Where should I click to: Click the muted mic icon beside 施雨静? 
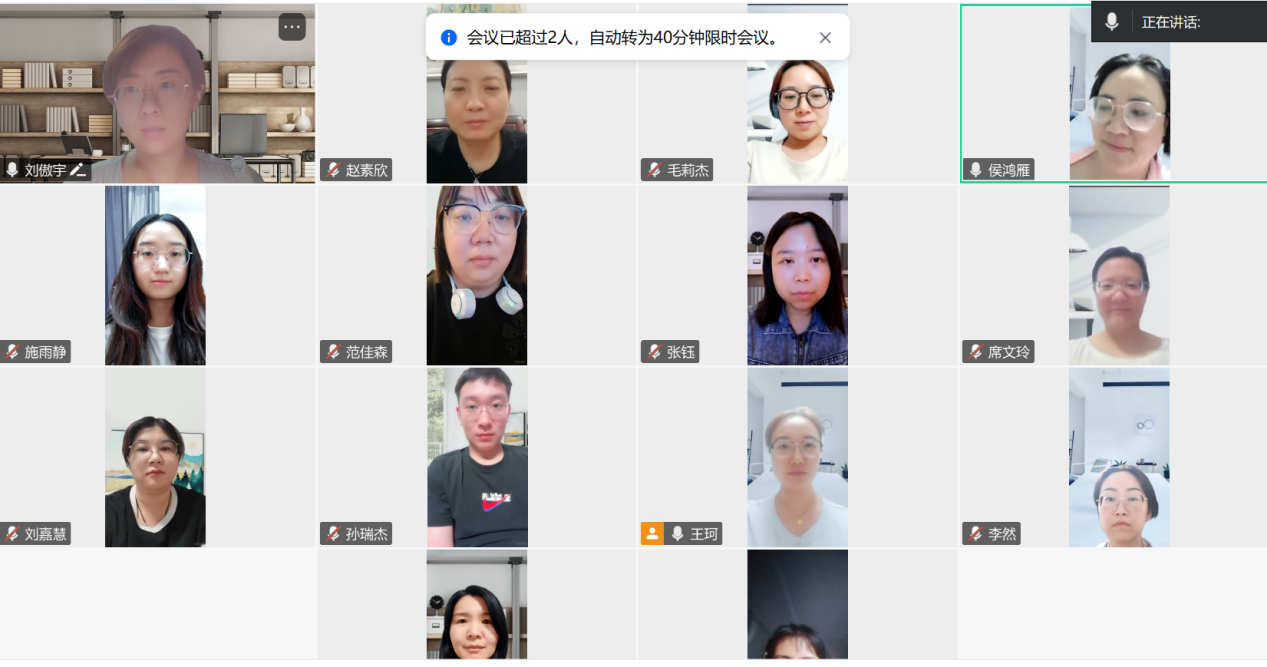(x=12, y=352)
